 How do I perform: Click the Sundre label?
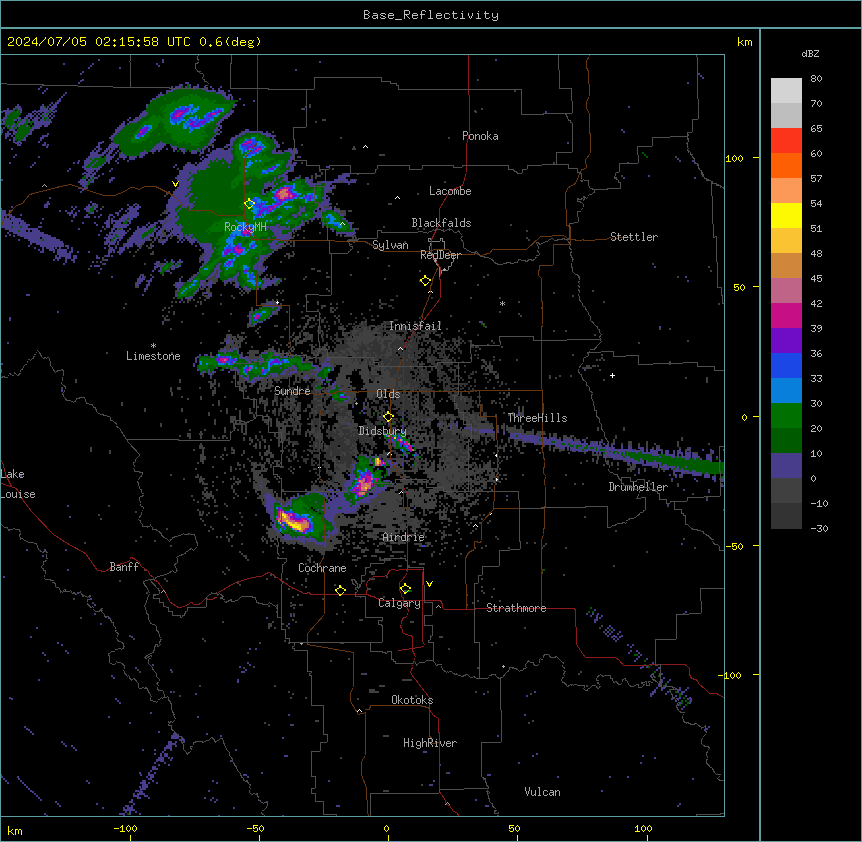pos(292,391)
